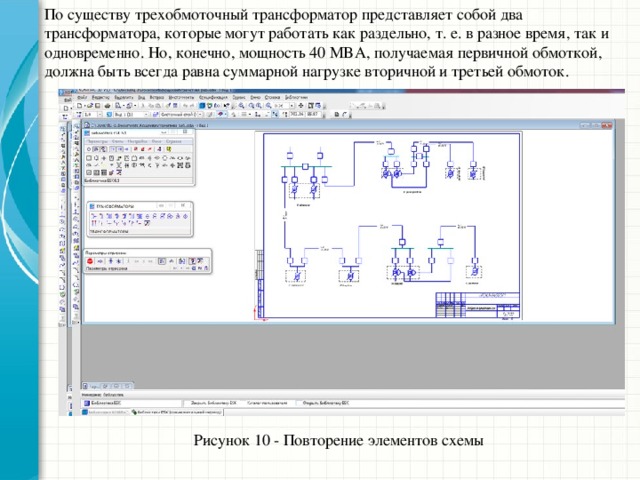640x480 pixels.
Task: Open the Выделить menu
Action: click(x=124, y=98)
